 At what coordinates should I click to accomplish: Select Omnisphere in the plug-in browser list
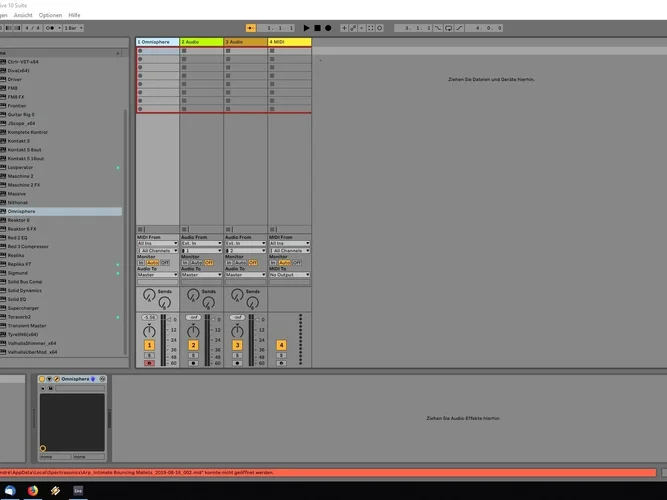point(61,211)
